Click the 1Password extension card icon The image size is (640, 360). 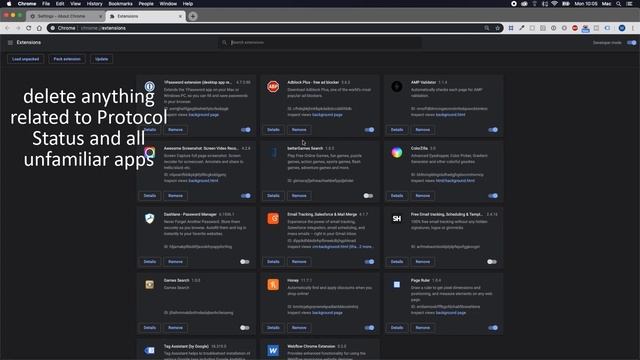pyautogui.click(x=150, y=87)
